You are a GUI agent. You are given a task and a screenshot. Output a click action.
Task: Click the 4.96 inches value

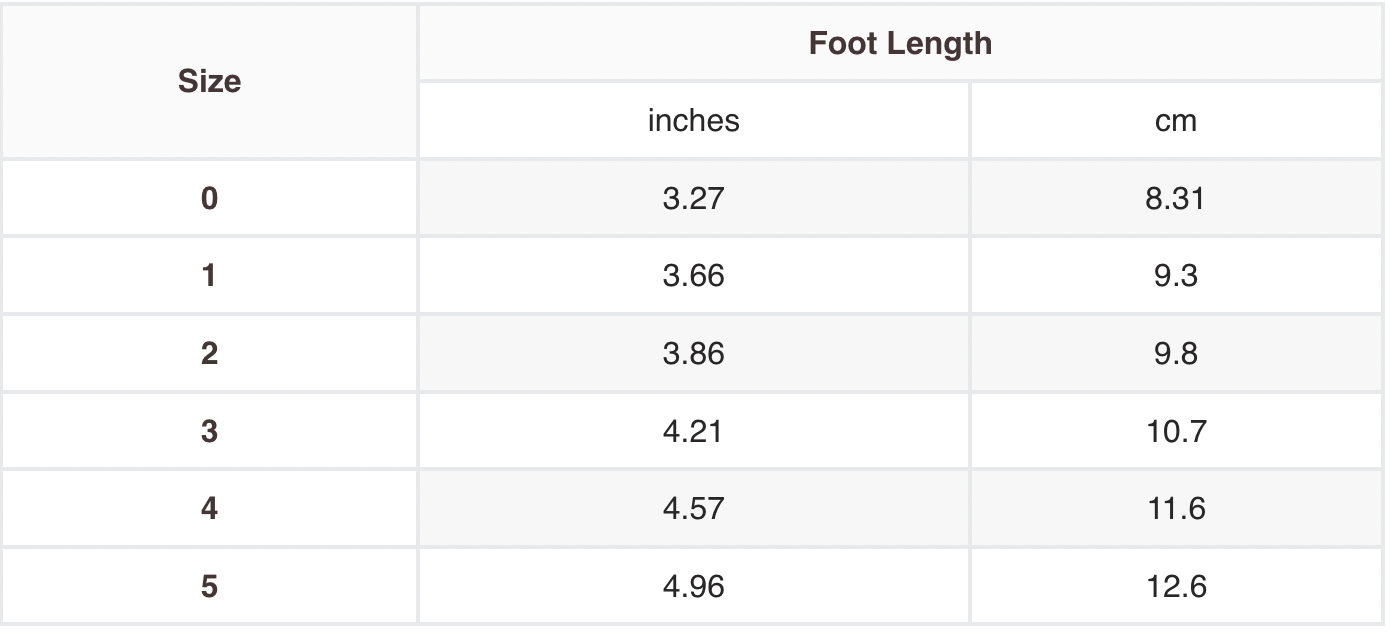tap(693, 586)
